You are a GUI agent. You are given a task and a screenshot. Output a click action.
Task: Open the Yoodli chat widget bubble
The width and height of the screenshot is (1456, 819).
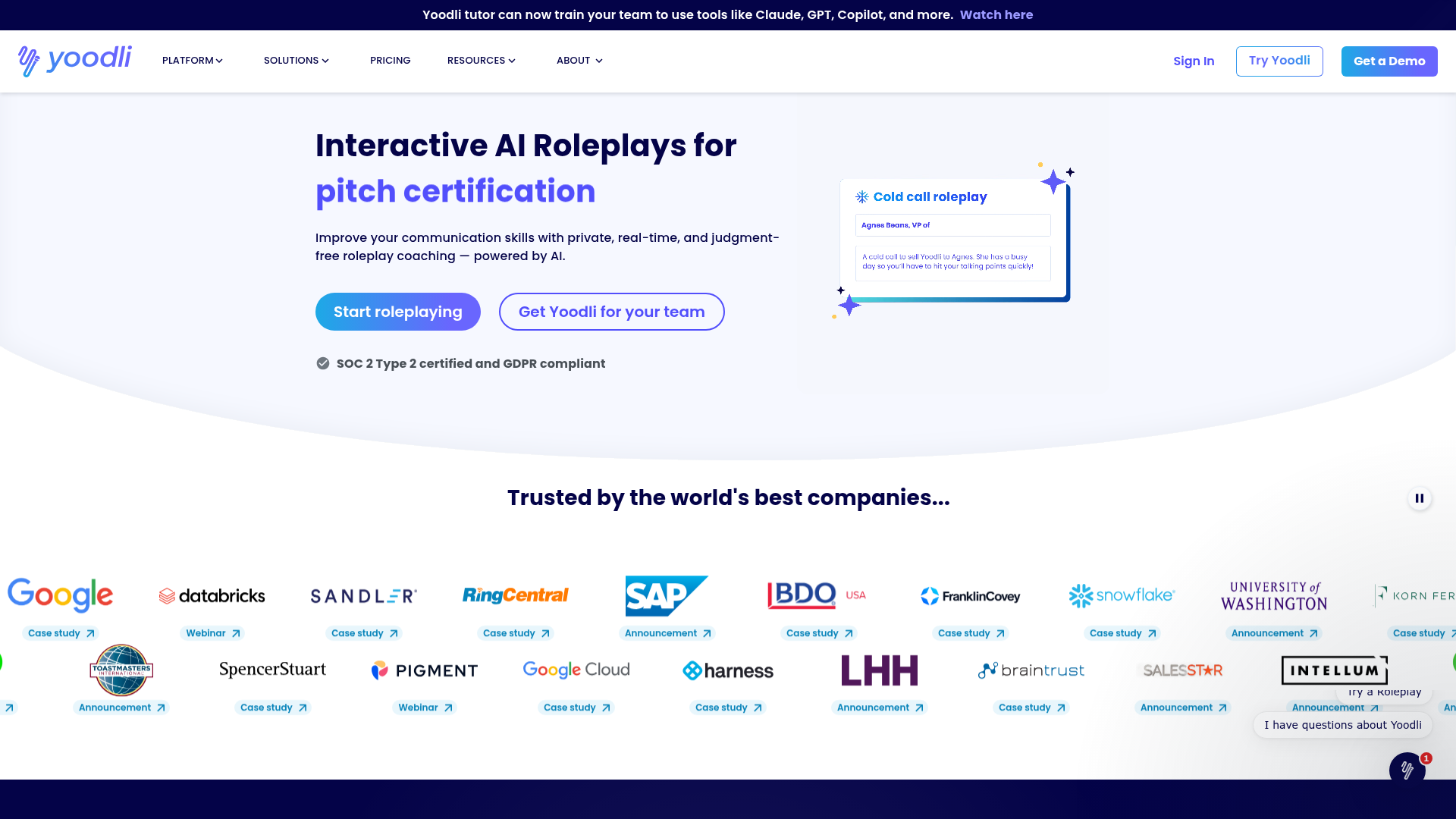(1407, 769)
